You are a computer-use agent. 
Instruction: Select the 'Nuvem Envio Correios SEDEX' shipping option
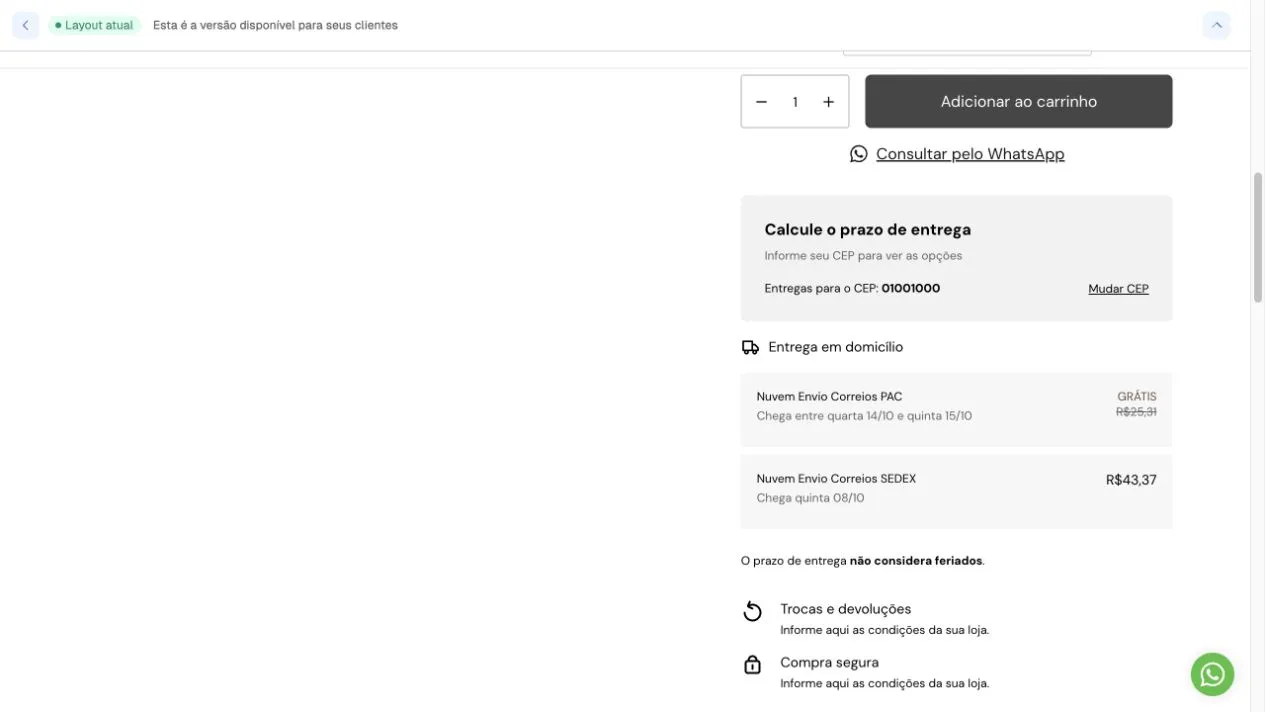coord(956,491)
